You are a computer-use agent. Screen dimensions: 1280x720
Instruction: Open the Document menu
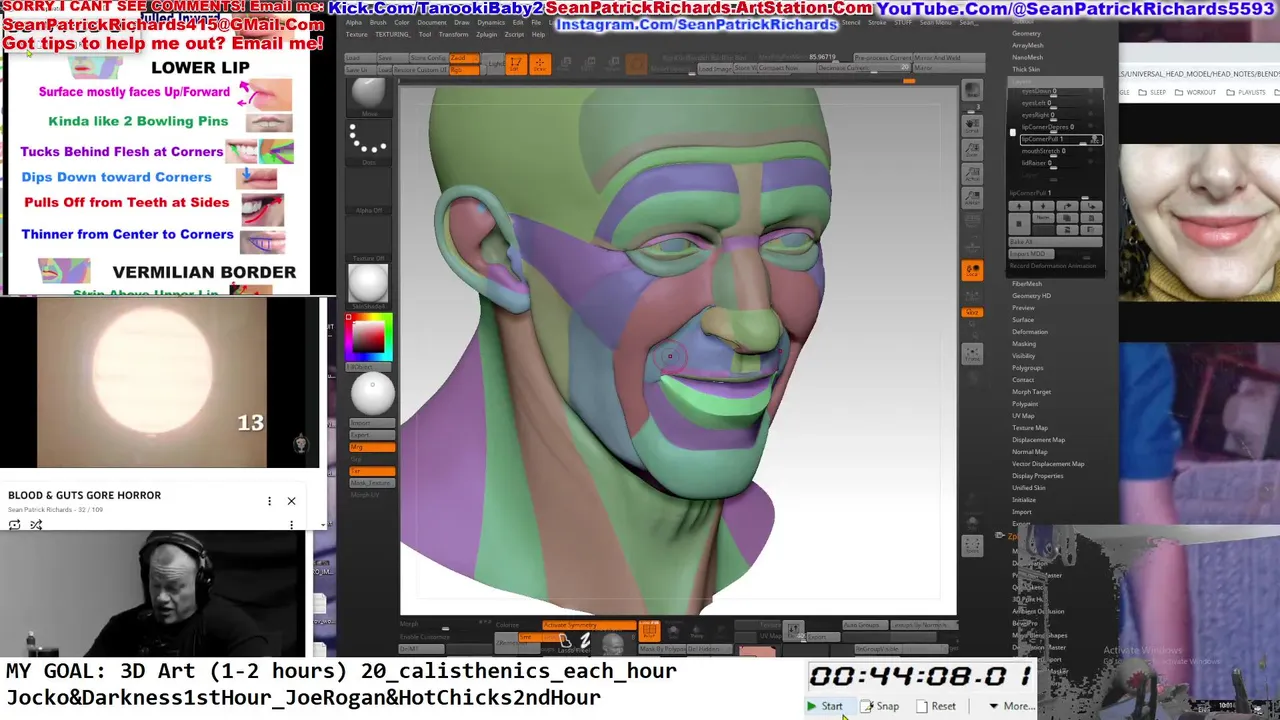tap(432, 22)
